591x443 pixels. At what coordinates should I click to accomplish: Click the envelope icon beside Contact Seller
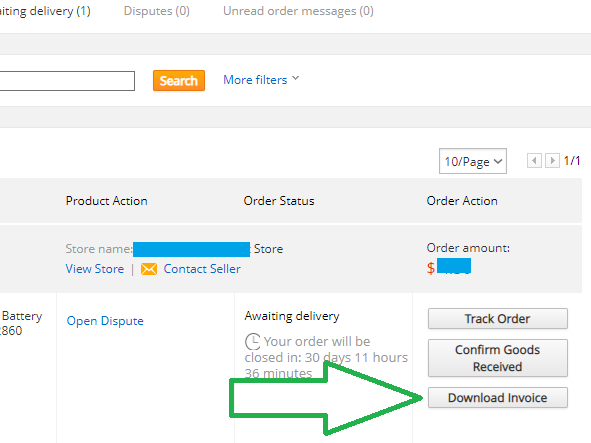(149, 269)
